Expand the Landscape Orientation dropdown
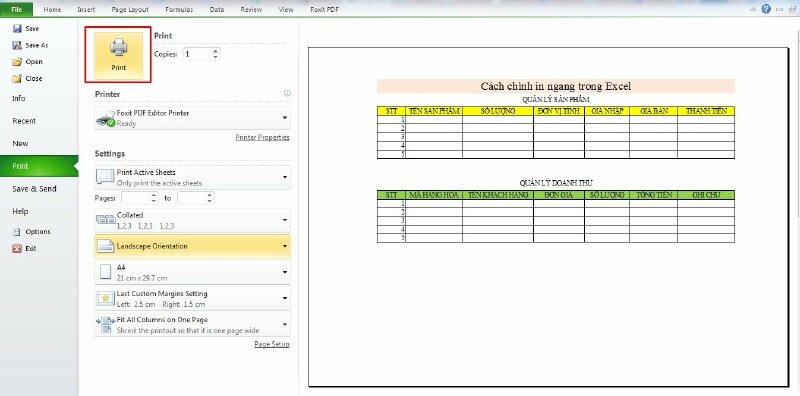The width and height of the screenshot is (800, 396). [x=285, y=246]
